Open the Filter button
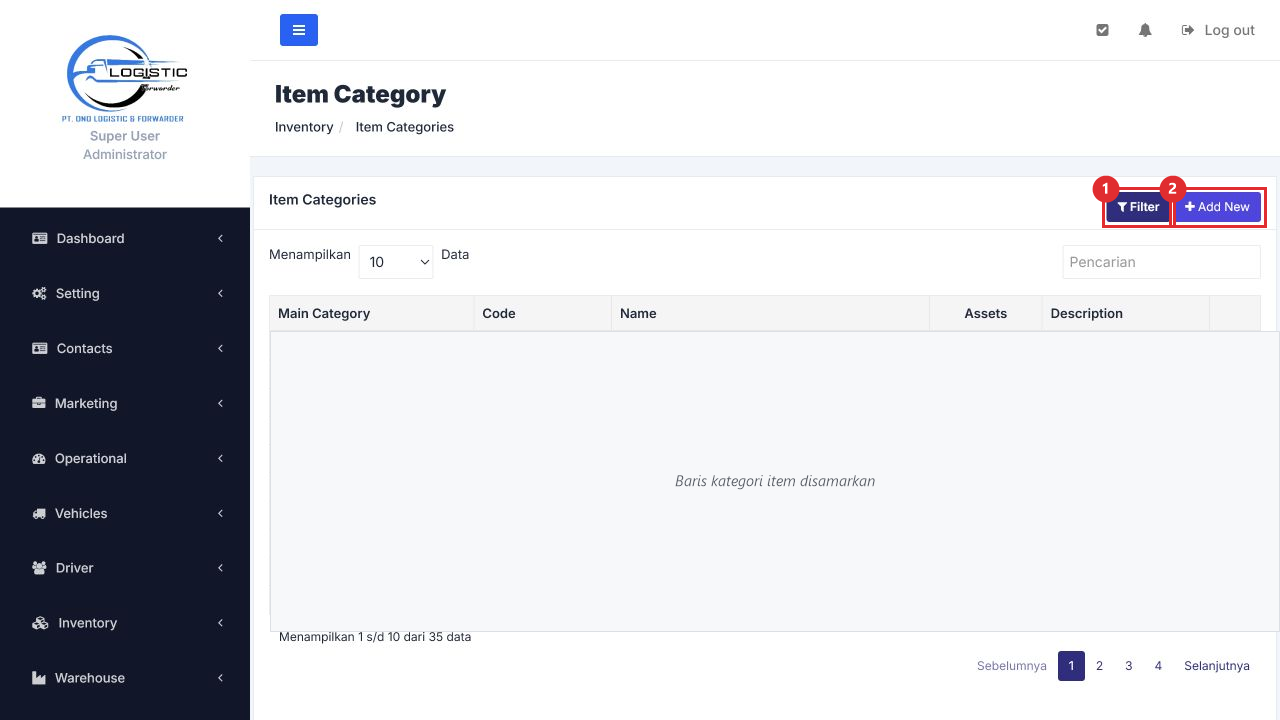Screen dimensions: 1280x720 pyautogui.click(x=1138, y=207)
